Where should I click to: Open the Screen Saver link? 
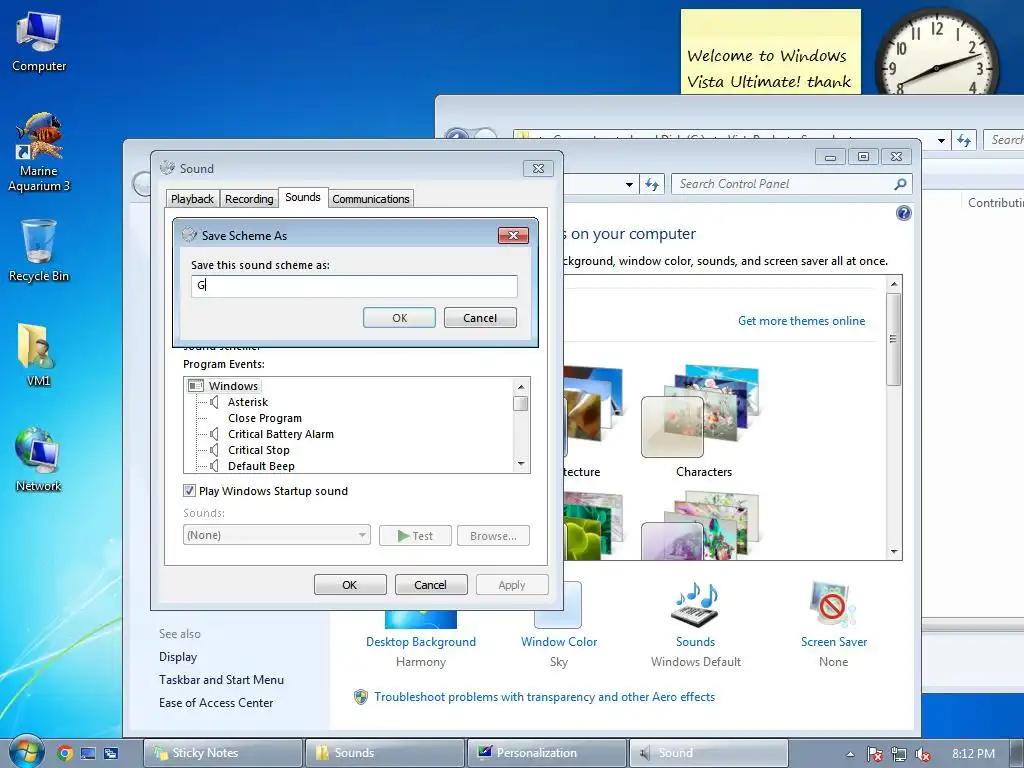click(833, 641)
